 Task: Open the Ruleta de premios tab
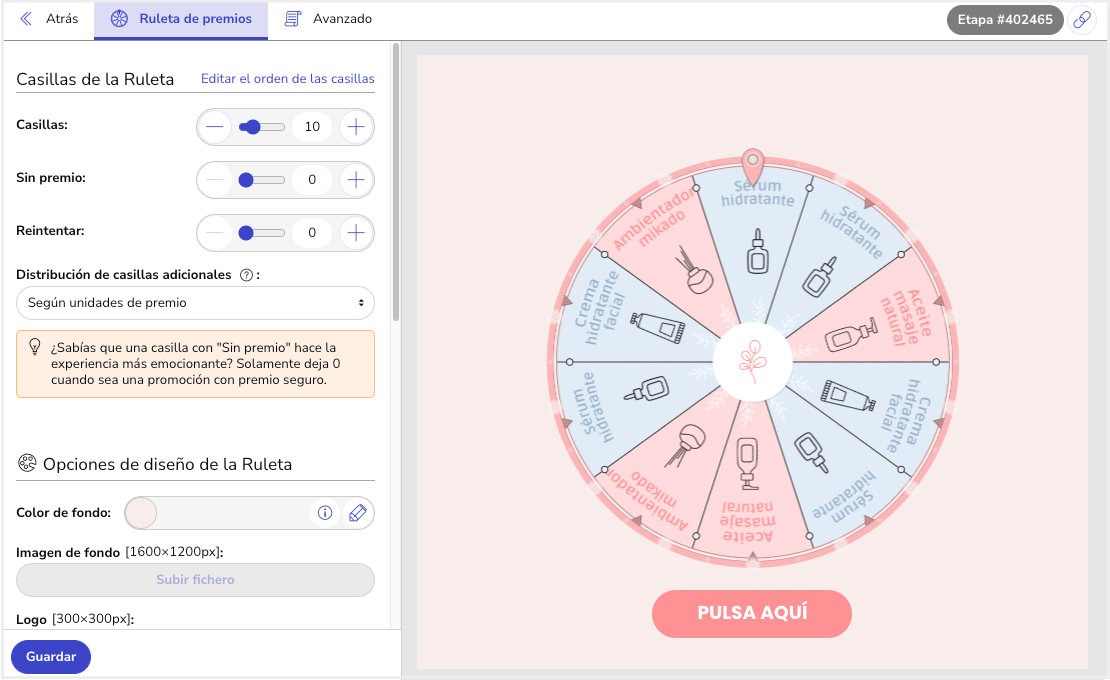click(x=181, y=19)
